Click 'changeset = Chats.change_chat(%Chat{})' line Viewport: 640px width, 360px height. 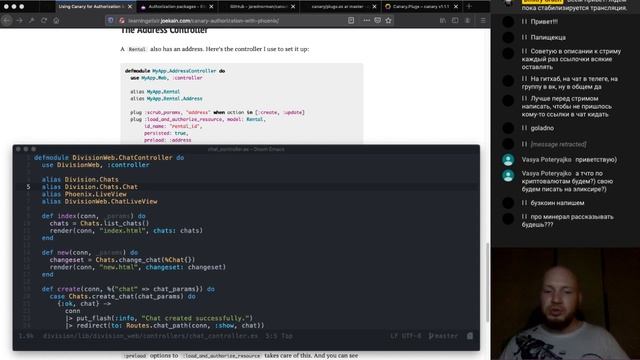coord(122,260)
